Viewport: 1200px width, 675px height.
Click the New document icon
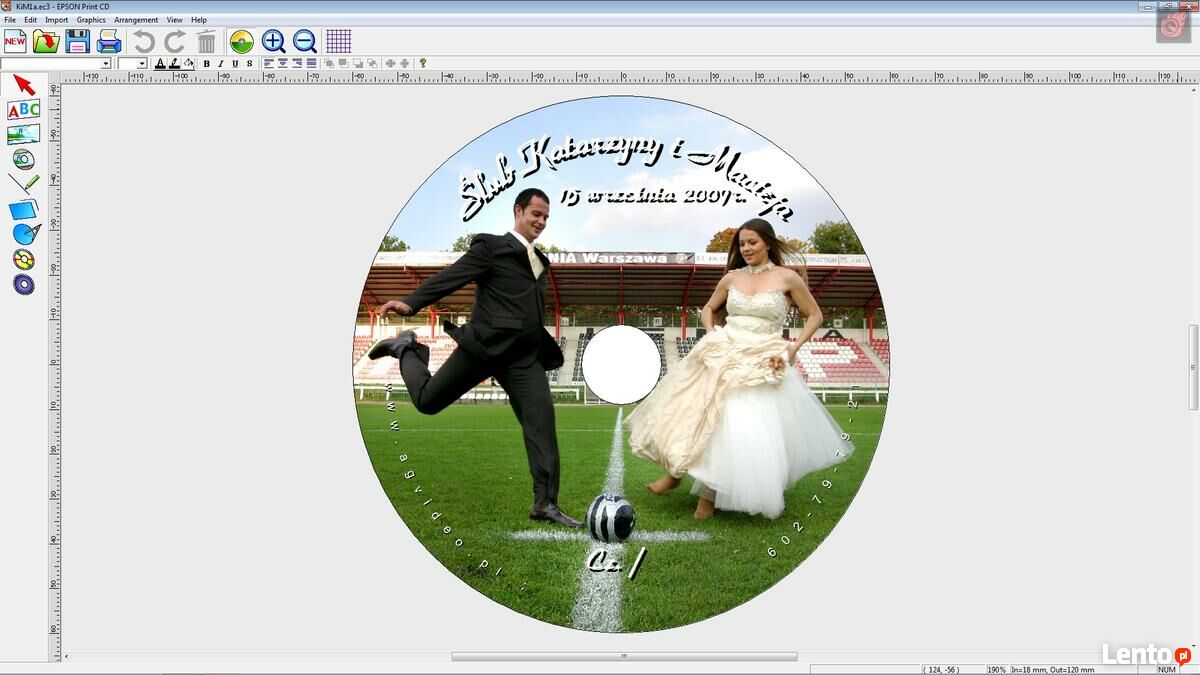tap(15, 41)
